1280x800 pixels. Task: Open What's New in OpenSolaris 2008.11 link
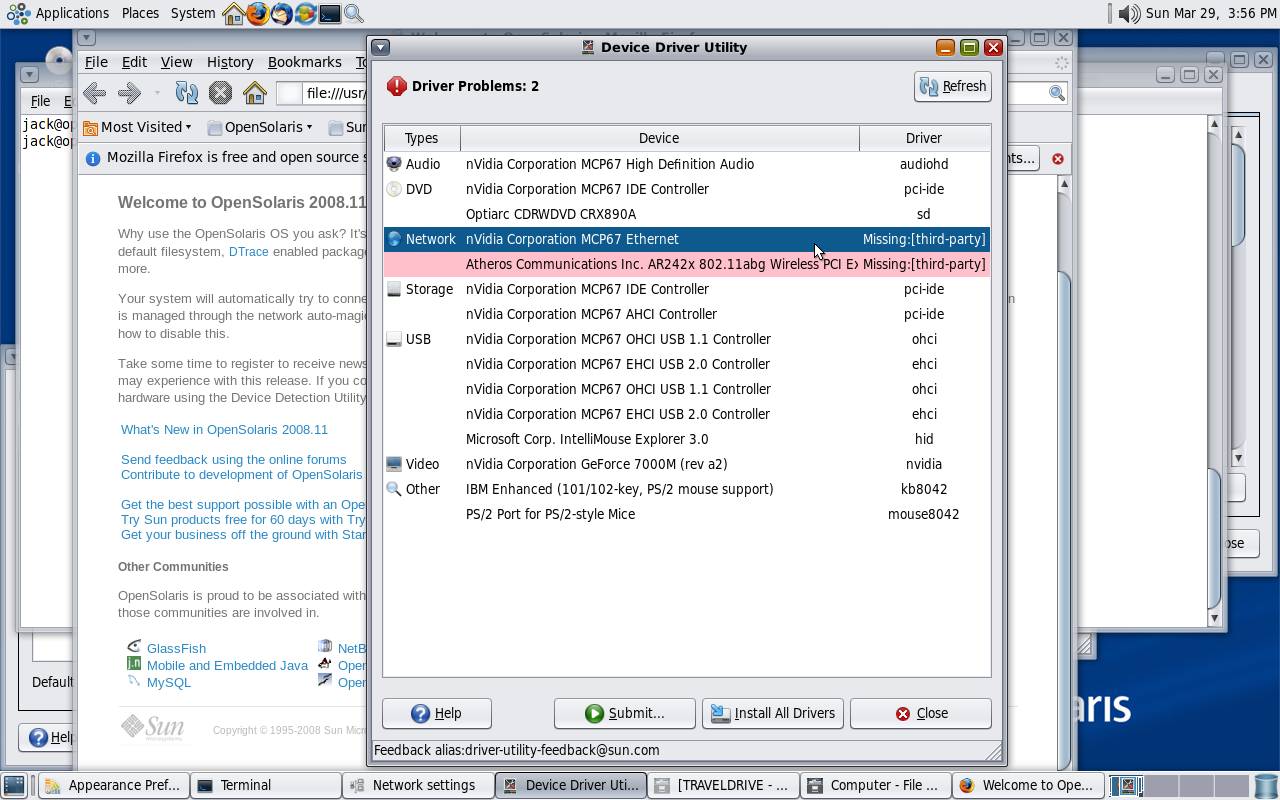click(x=224, y=429)
